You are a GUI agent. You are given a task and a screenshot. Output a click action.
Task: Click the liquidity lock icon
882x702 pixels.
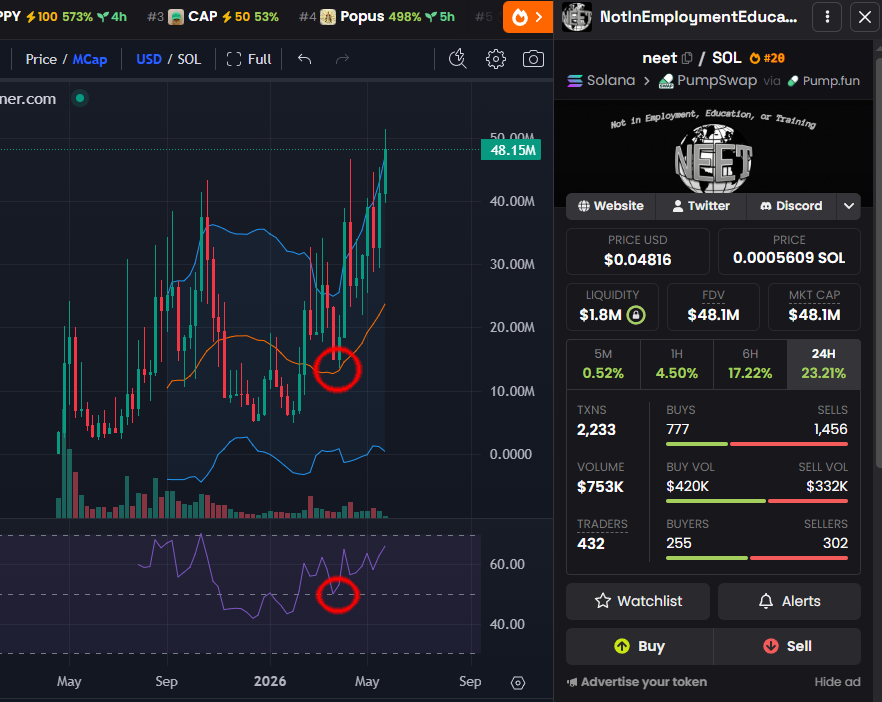636,314
